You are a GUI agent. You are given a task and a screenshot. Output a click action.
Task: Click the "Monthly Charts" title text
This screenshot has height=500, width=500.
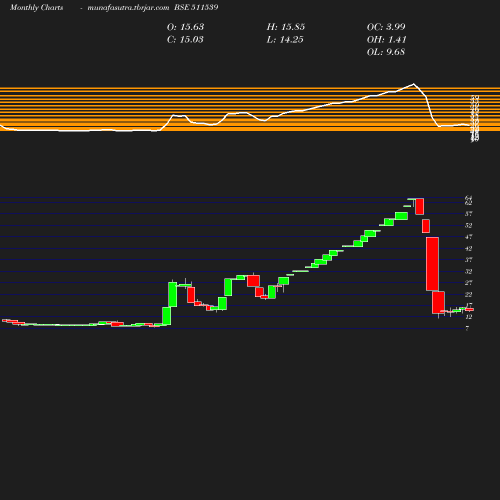[37, 7]
